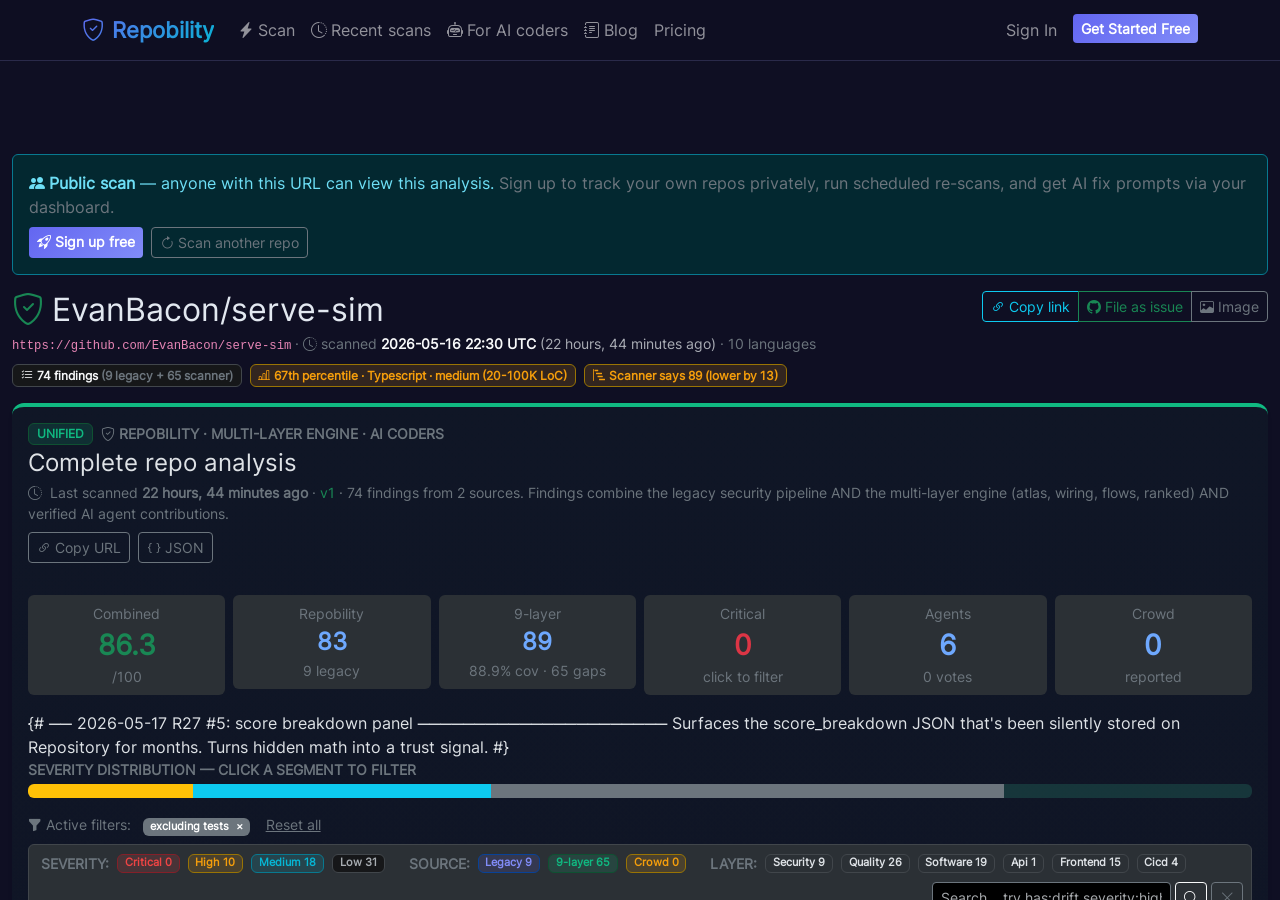Click the Crowd 0 reported card
1280x900 pixels.
pos(1153,645)
